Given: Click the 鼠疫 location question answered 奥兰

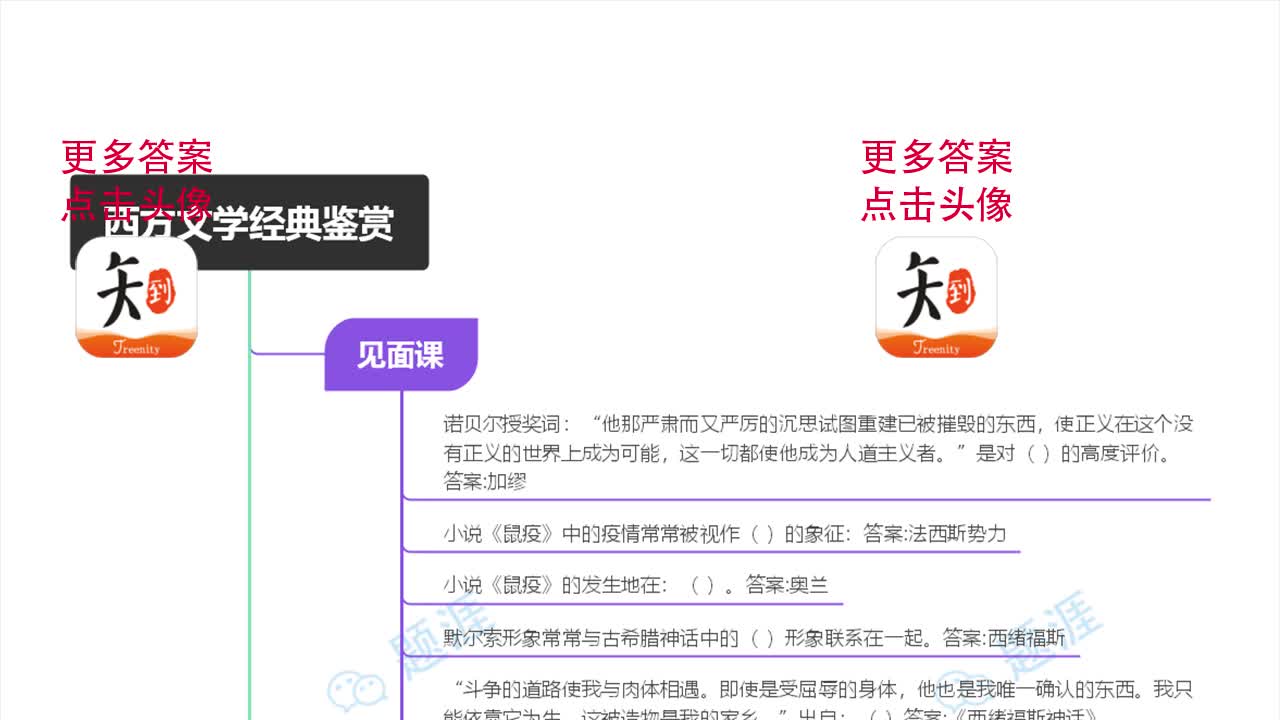Looking at the screenshot, I should click(x=636, y=585).
